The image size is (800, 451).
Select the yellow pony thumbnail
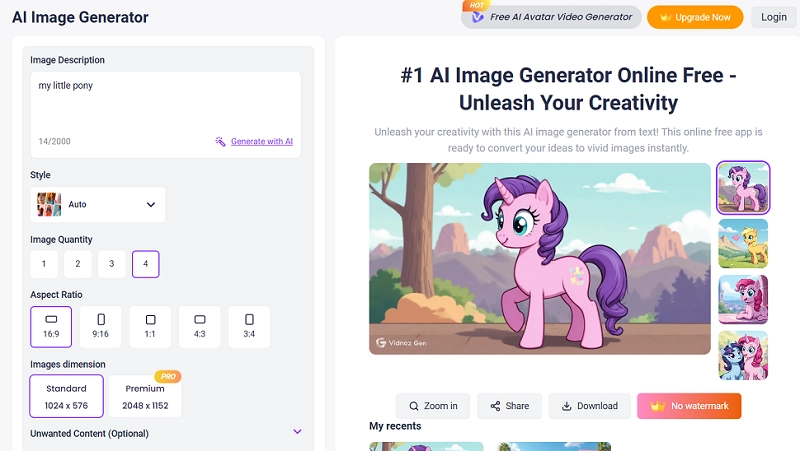pyautogui.click(x=743, y=244)
